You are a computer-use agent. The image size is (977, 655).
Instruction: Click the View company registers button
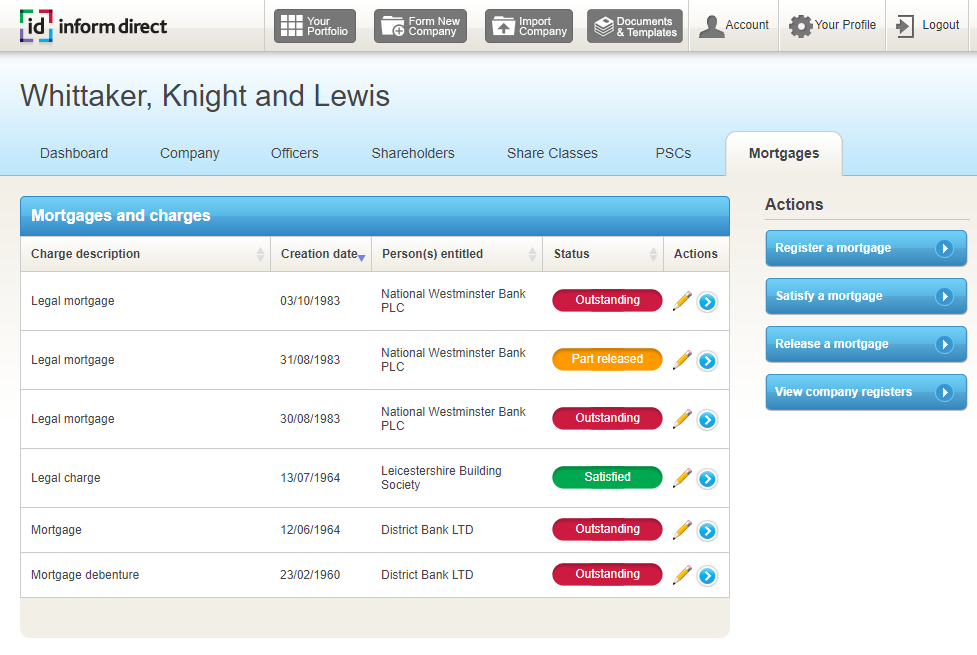point(865,392)
